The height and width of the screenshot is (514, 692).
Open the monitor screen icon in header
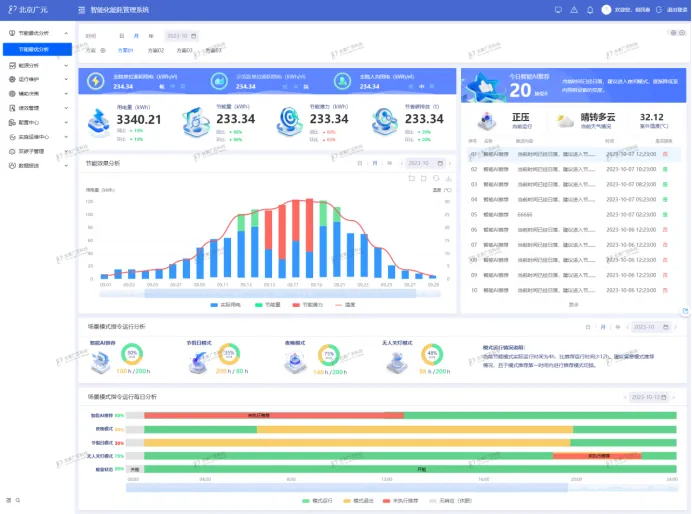[x=558, y=9]
